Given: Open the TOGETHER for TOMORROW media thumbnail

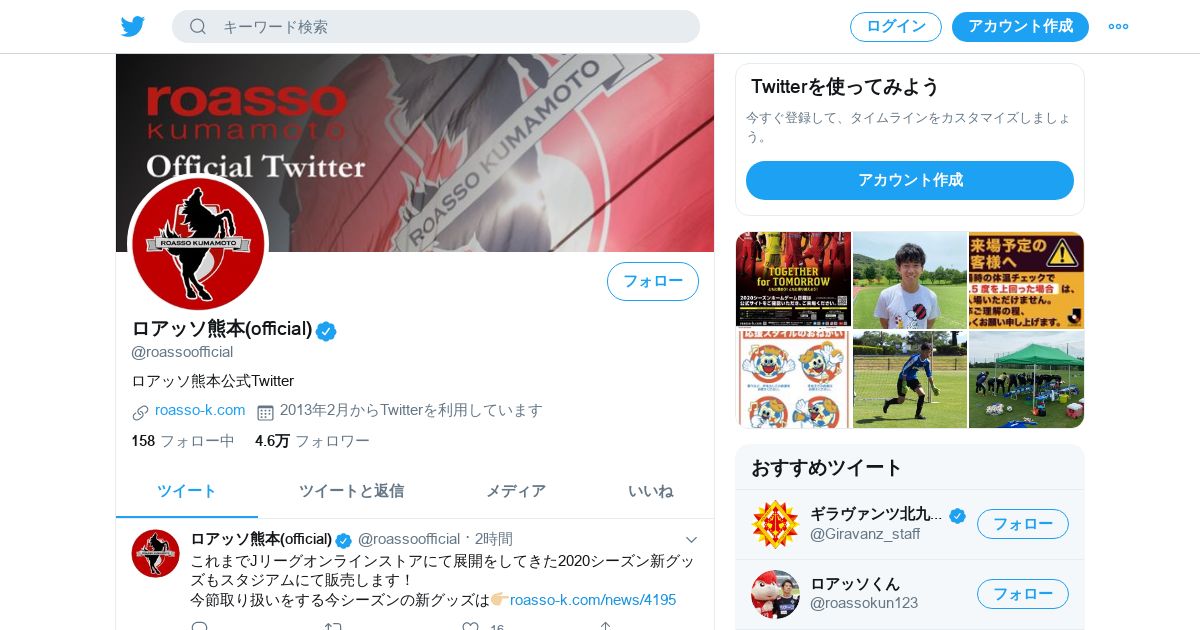Looking at the screenshot, I should pos(793,279).
